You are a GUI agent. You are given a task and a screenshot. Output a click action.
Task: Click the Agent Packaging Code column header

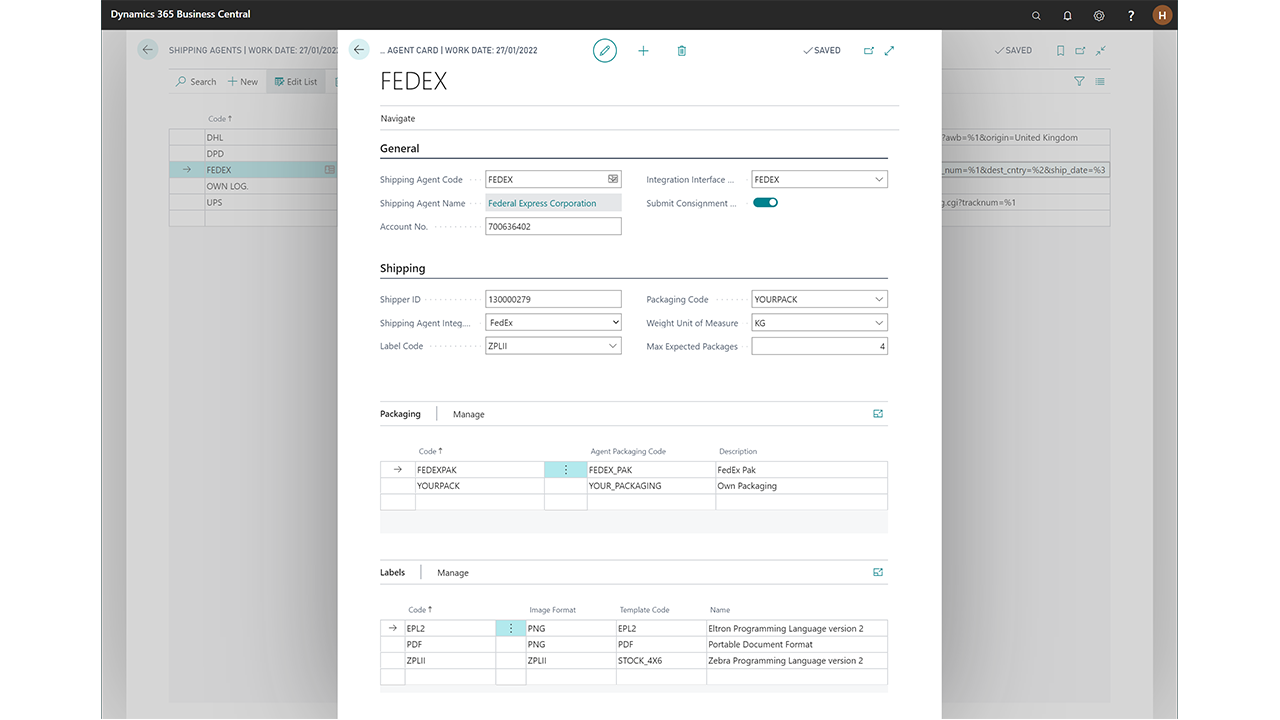628,451
